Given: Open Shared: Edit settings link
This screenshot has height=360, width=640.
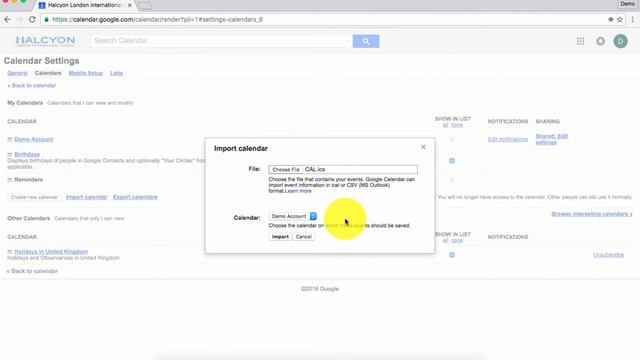Looking at the screenshot, I should (551, 139).
